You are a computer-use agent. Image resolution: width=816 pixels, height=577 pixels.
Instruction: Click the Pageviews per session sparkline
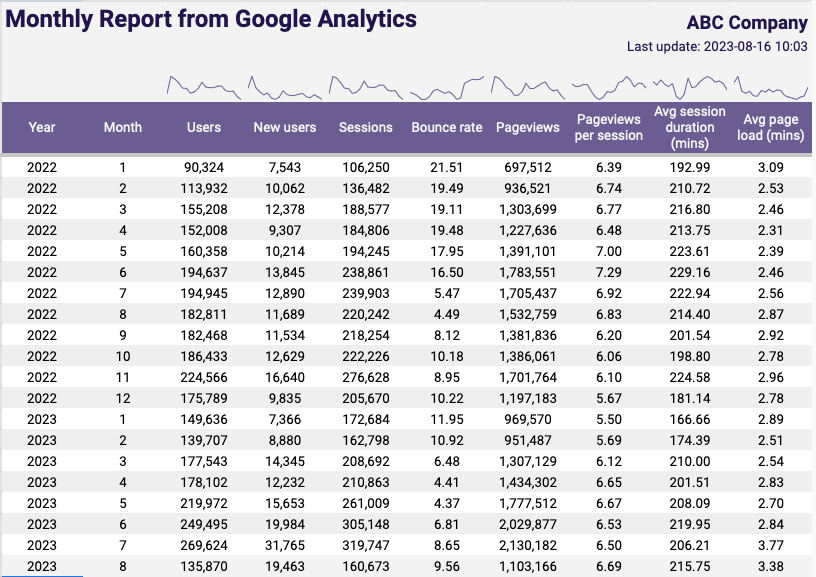pos(609,88)
